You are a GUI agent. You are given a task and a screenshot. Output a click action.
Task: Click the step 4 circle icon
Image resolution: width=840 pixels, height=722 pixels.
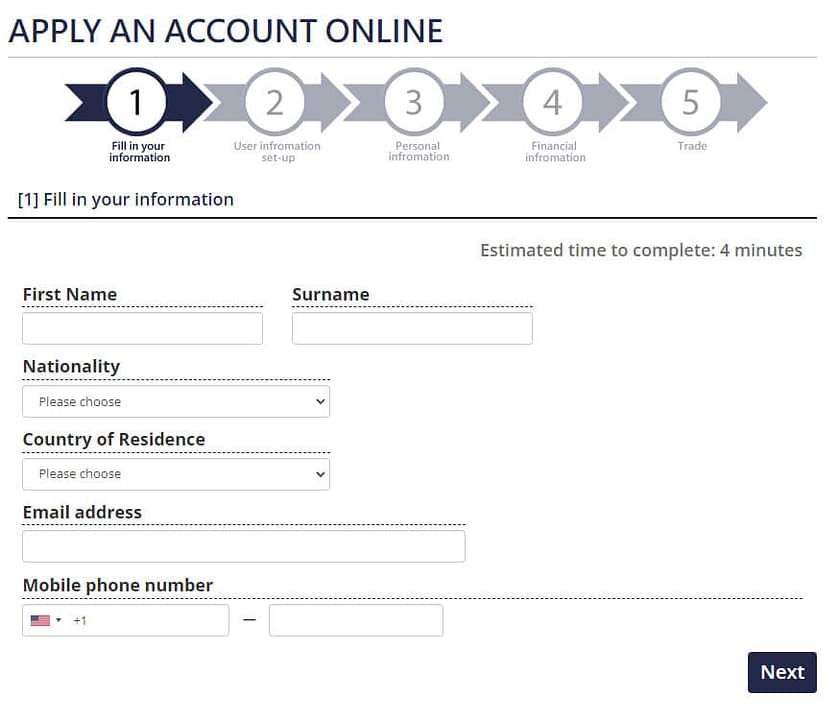(x=552, y=102)
